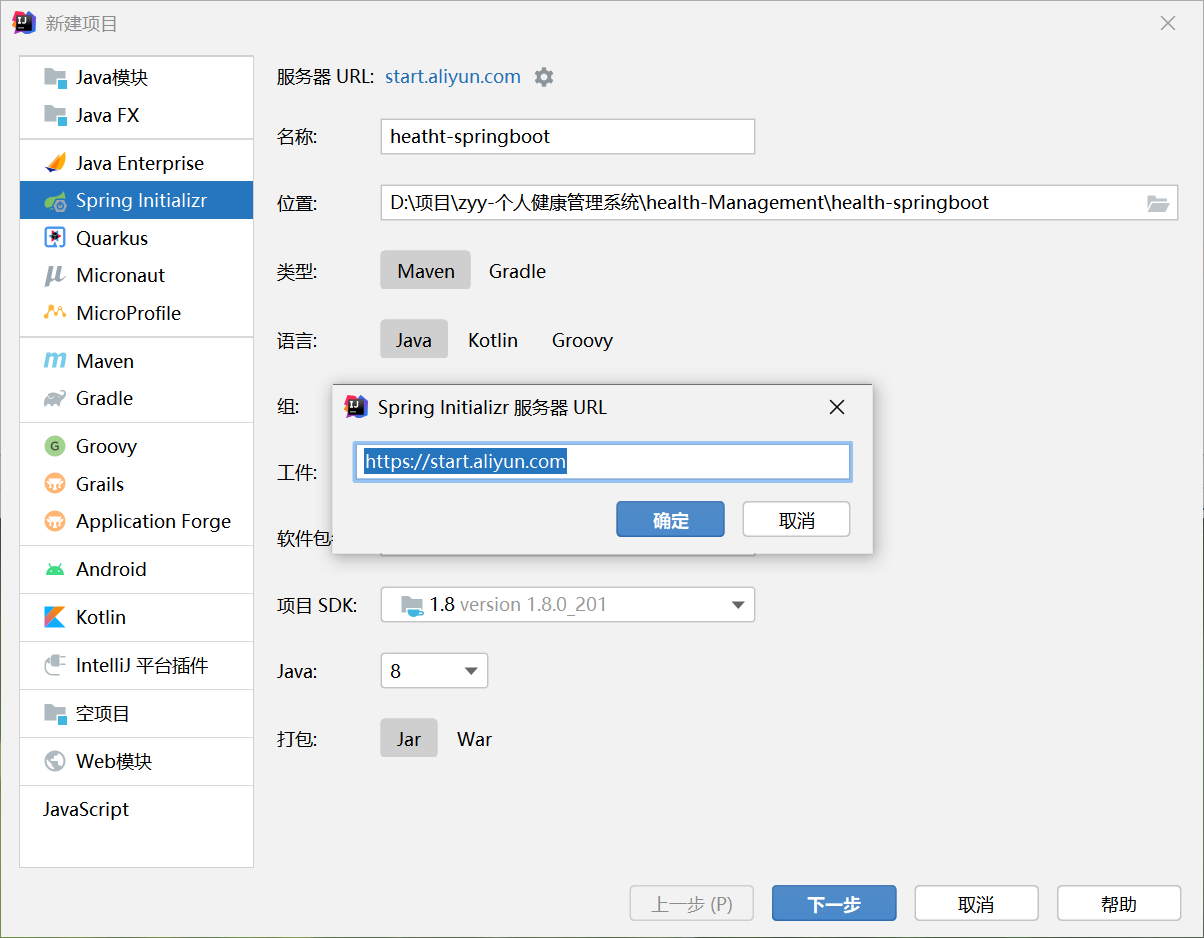Select Maven in the sidebar list
Viewport: 1204px width, 938px height.
(136, 361)
